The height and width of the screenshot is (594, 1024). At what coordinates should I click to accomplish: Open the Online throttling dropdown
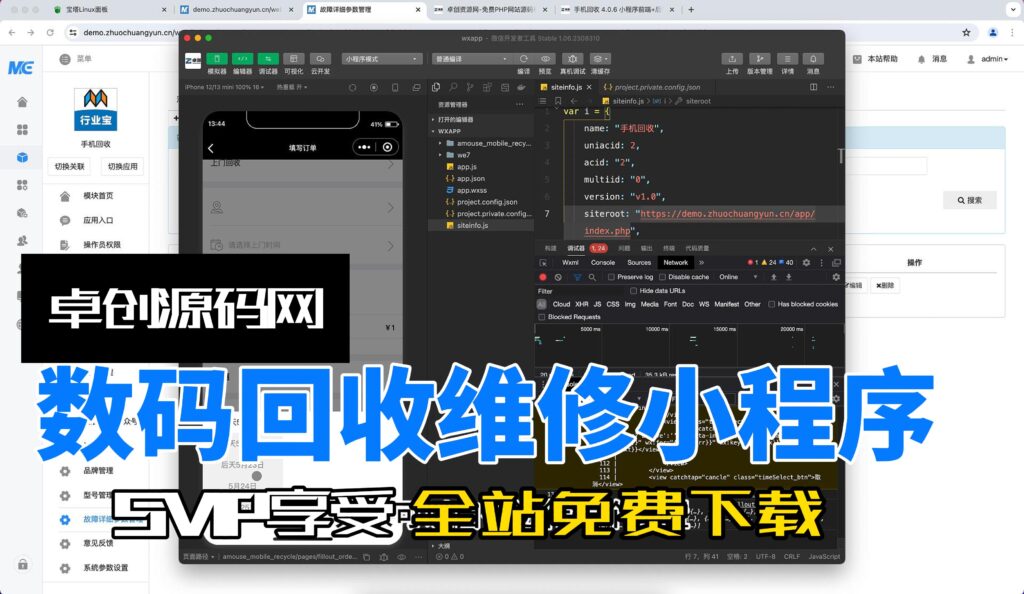[x=738, y=277]
